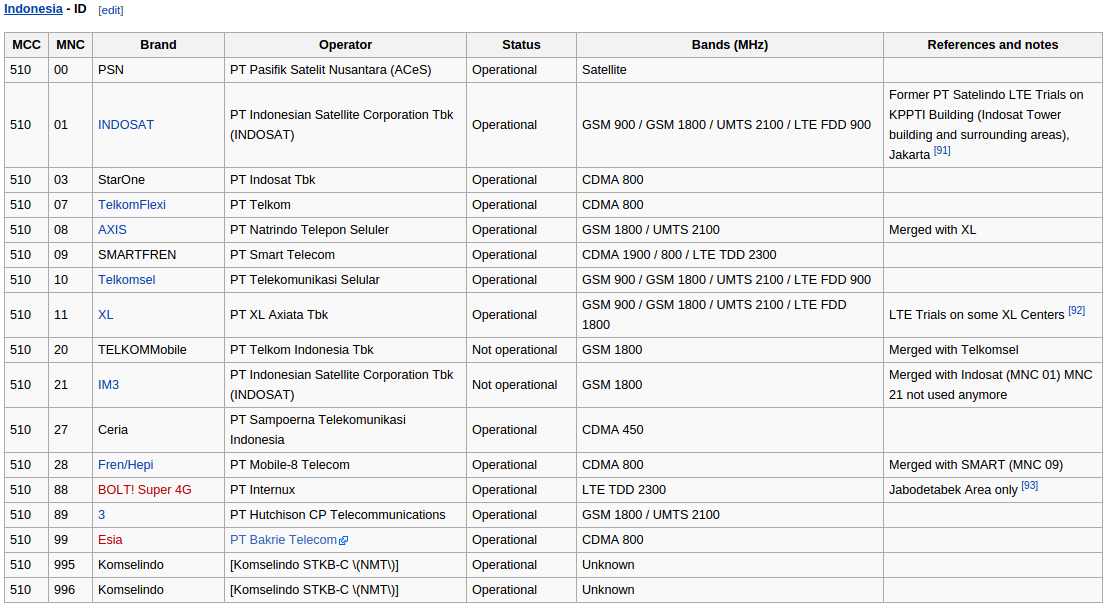Click the Brand column header
This screenshot has width=1109, height=608.
tap(158, 45)
